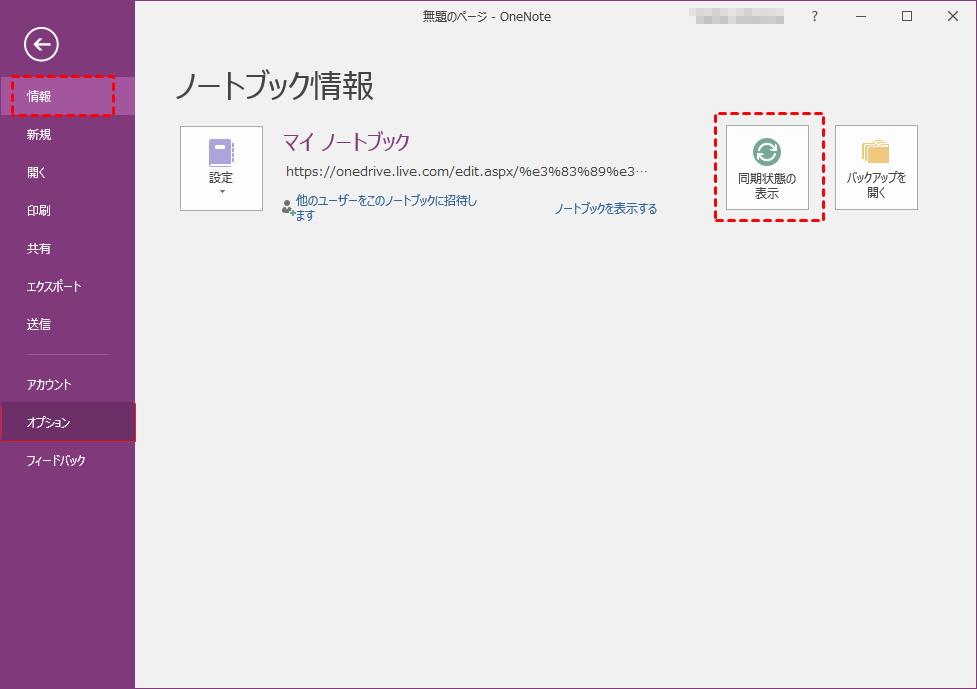The height and width of the screenshot is (689, 977).
Task: Click the invite other users link text
Action: 386,207
